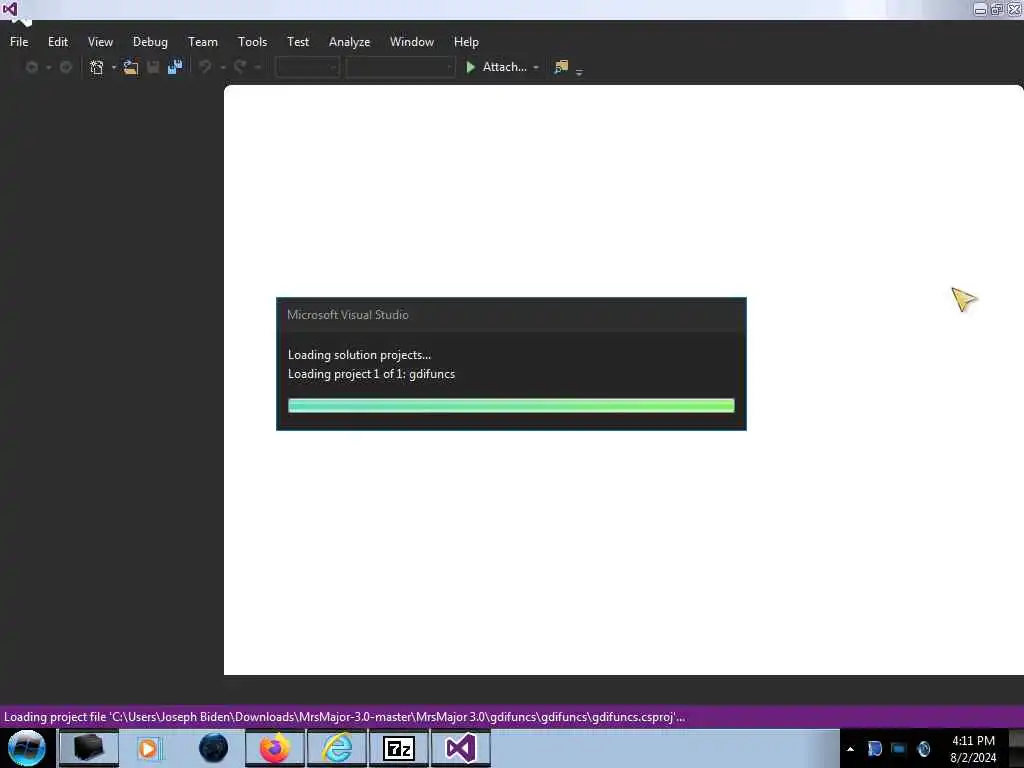Click the Attach... button label
The width and height of the screenshot is (1024, 768).
[504, 67]
